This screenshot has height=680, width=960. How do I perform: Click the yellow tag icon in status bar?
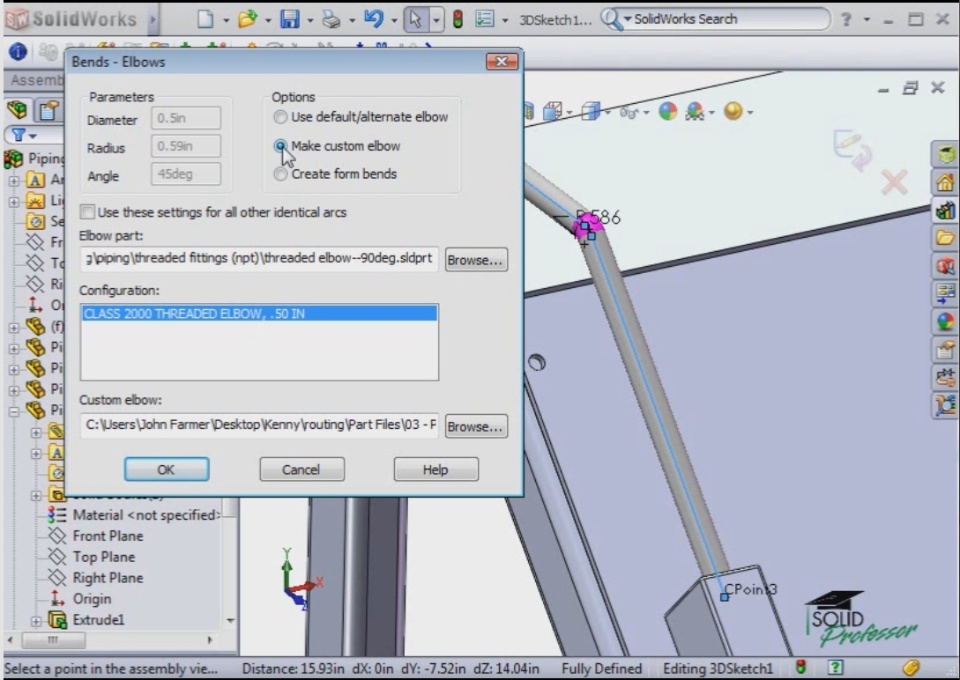click(911, 667)
